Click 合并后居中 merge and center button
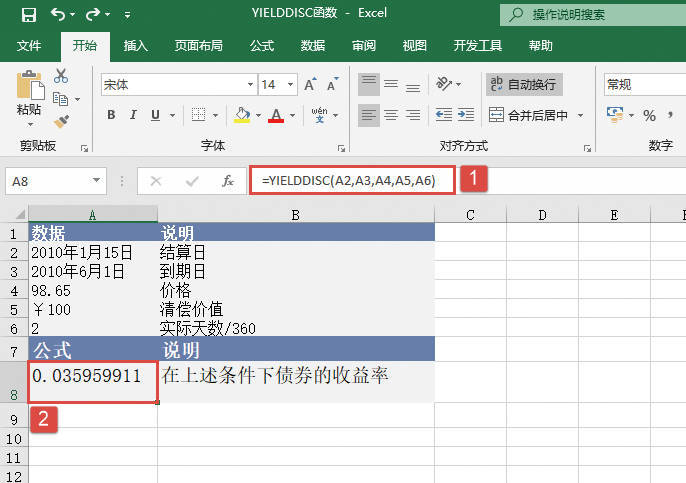The height and width of the screenshot is (483, 686). pos(528,116)
